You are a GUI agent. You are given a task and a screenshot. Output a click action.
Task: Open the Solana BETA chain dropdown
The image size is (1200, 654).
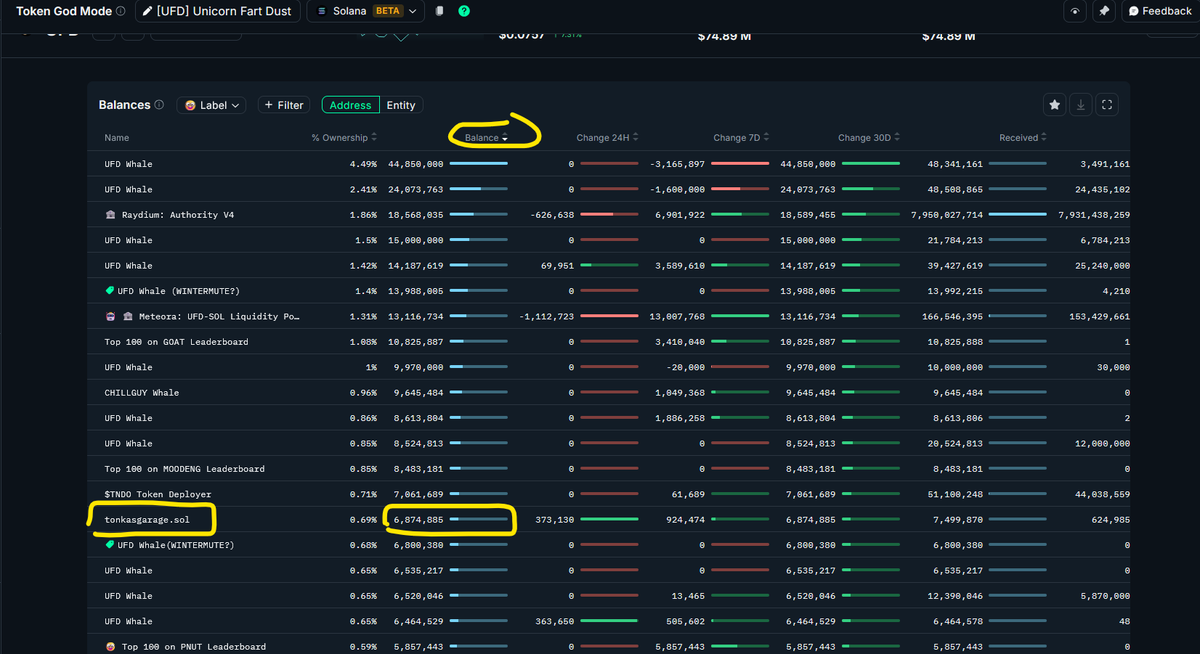365,11
